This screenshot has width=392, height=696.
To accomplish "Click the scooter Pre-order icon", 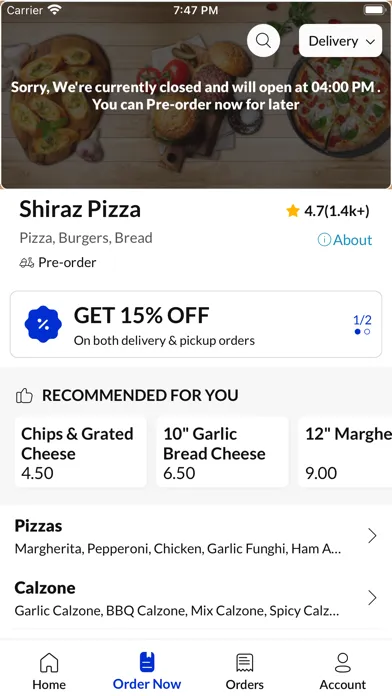I will tap(27, 263).
